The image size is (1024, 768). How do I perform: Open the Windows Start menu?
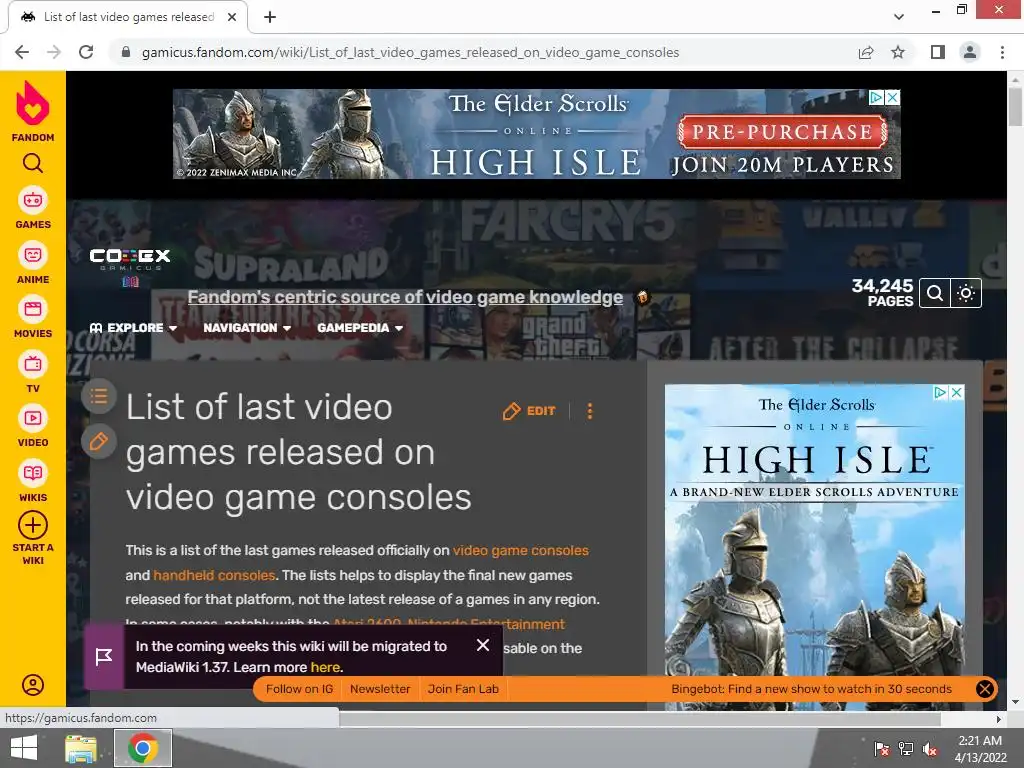pyautogui.click(x=24, y=748)
